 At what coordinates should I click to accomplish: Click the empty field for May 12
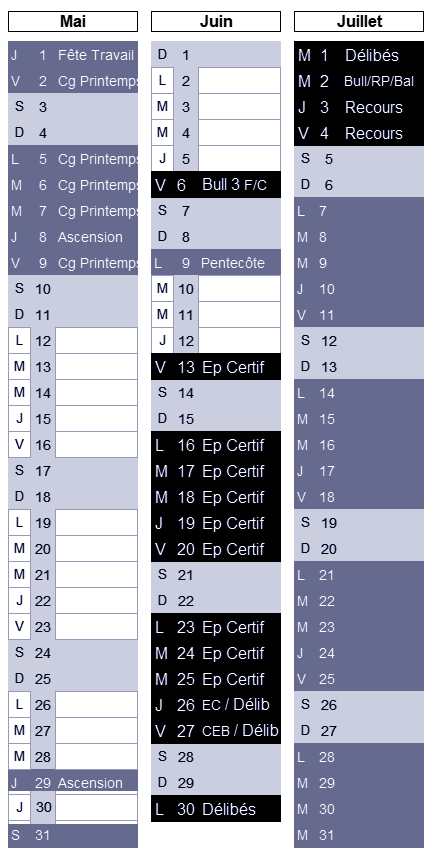[x=96, y=341]
